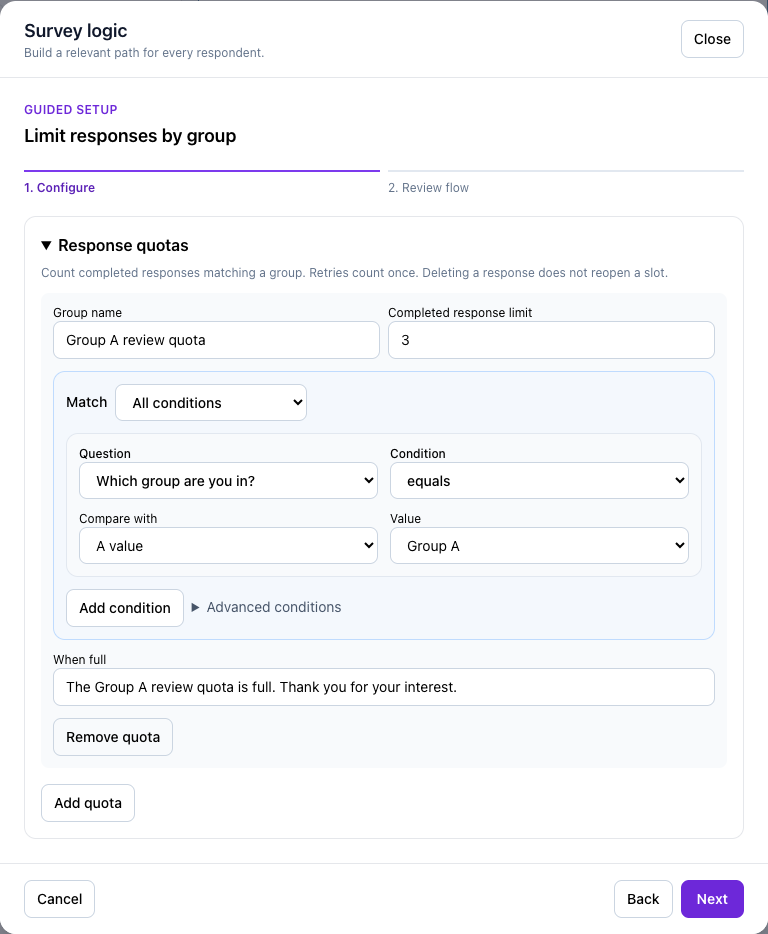Open the Match All conditions dropdown
The image size is (768, 934).
[211, 403]
